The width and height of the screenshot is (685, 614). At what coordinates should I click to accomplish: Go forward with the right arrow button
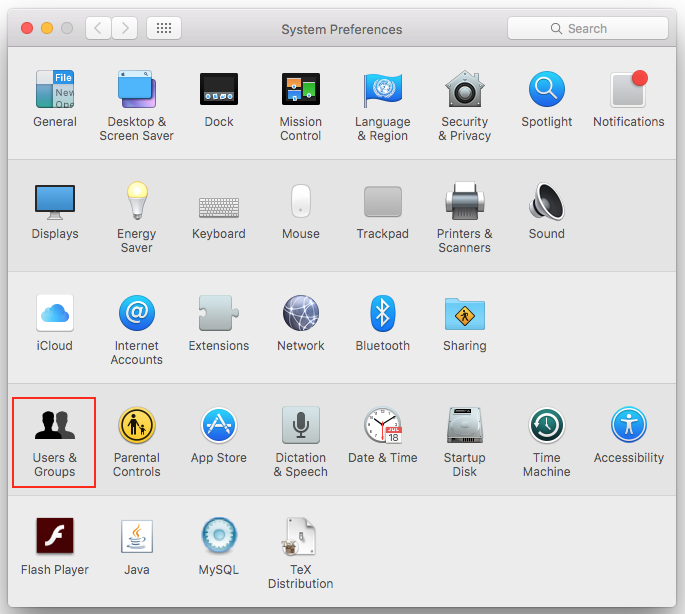point(125,28)
